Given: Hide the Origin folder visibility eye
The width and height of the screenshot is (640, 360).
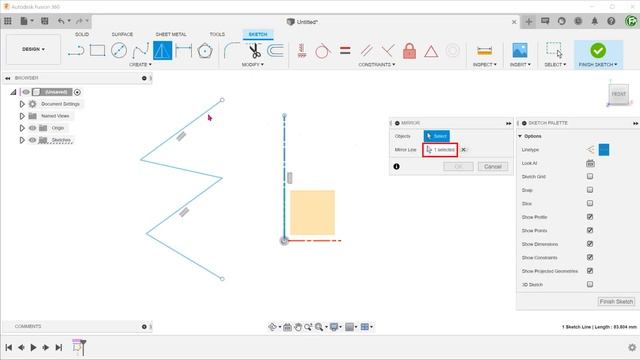Looking at the screenshot, I should pos(33,128).
